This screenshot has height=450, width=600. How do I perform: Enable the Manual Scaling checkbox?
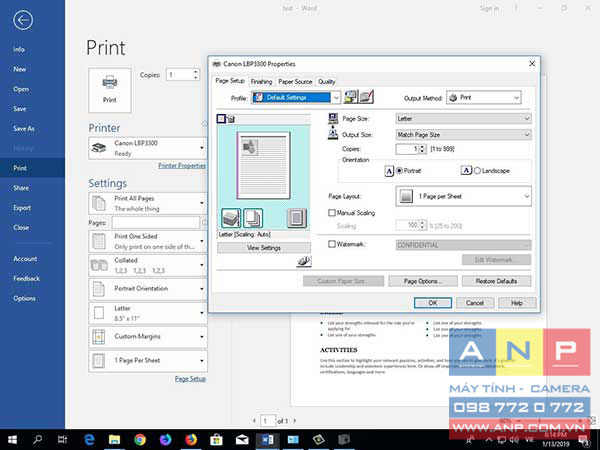point(332,213)
